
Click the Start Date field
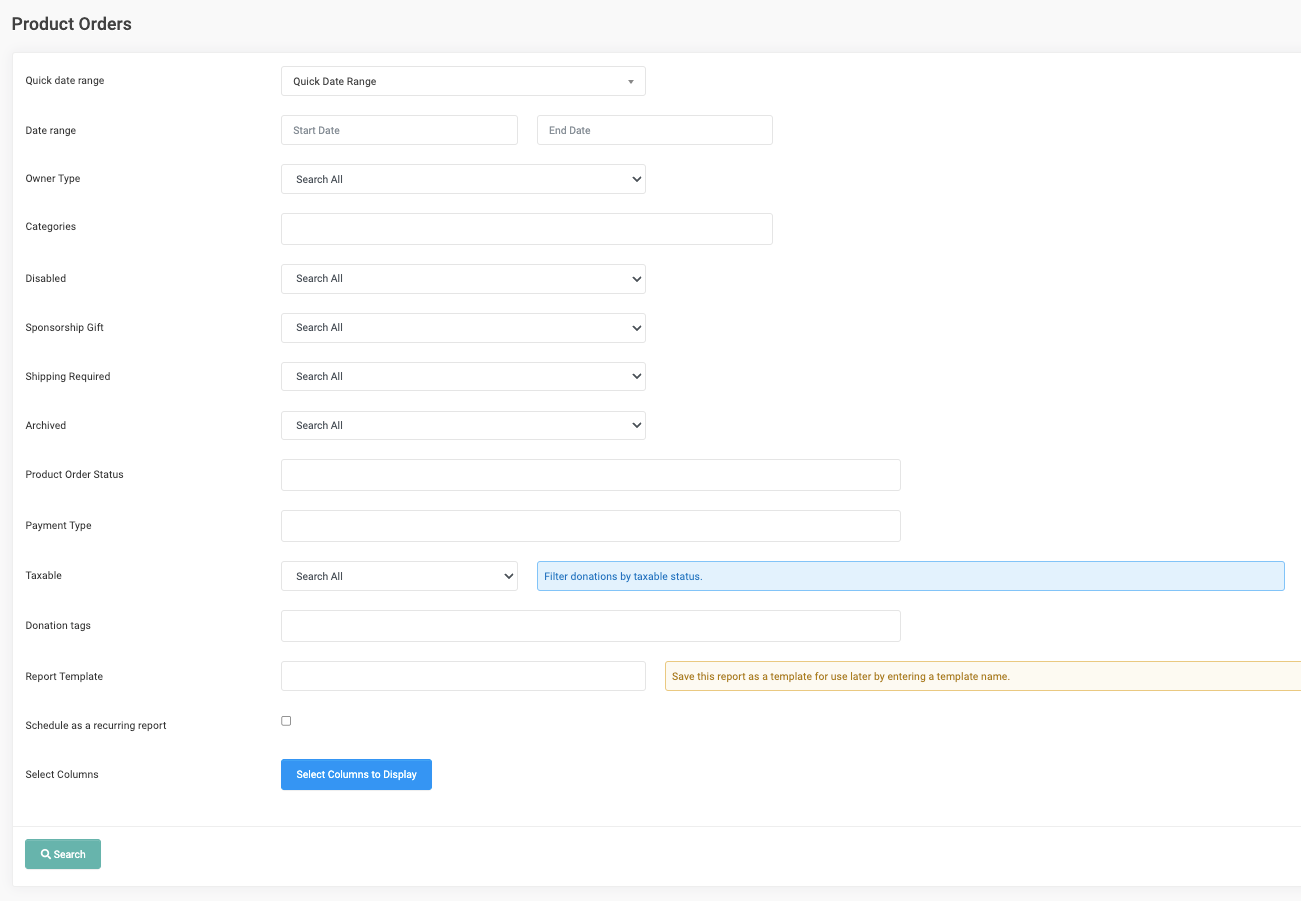point(398,129)
